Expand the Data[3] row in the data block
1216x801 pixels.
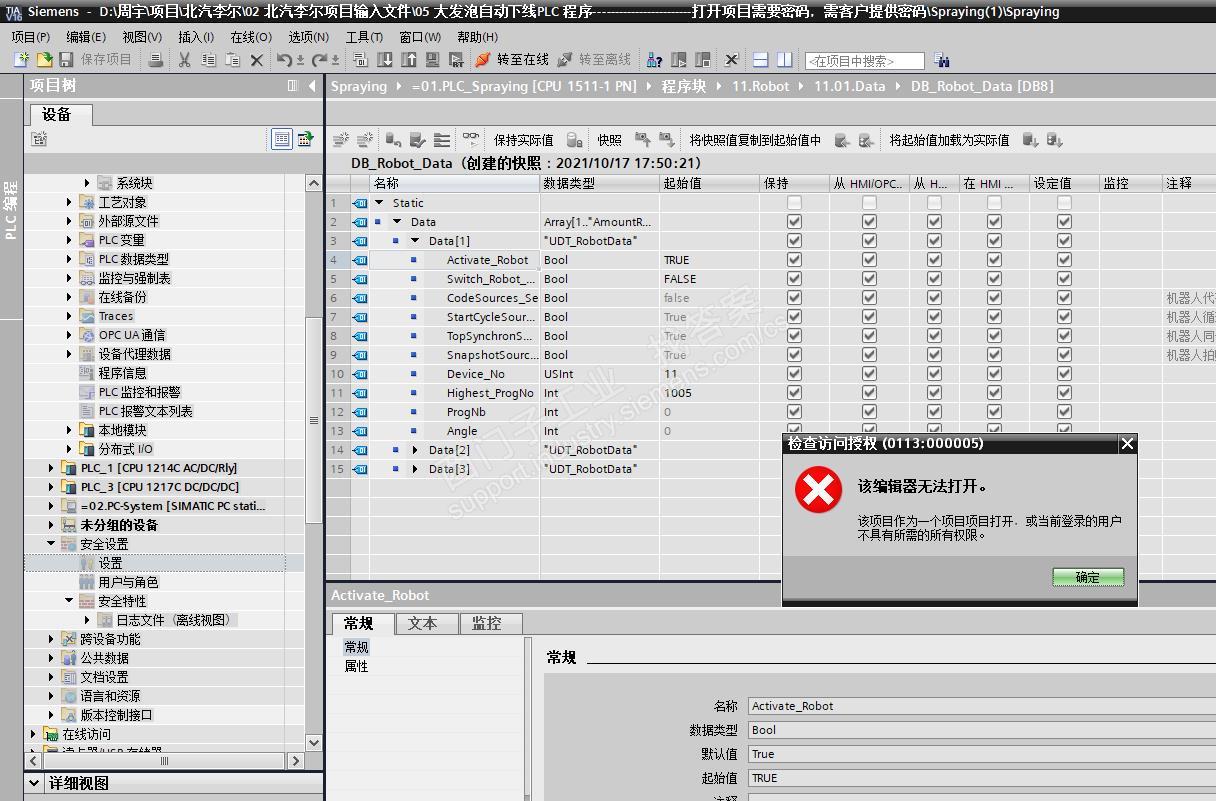point(415,469)
